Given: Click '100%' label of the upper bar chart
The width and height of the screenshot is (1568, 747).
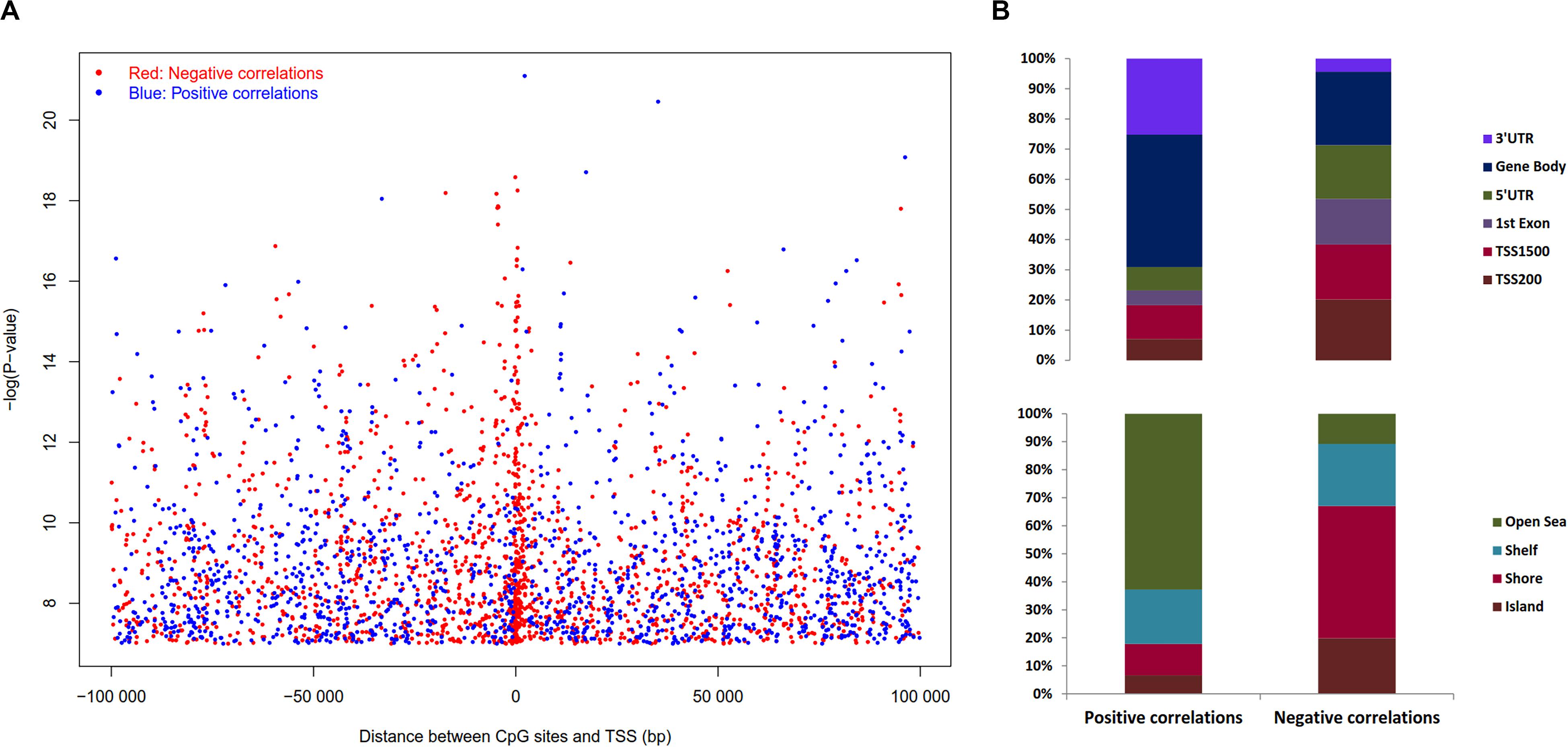Looking at the screenshot, I should pos(1038,59).
